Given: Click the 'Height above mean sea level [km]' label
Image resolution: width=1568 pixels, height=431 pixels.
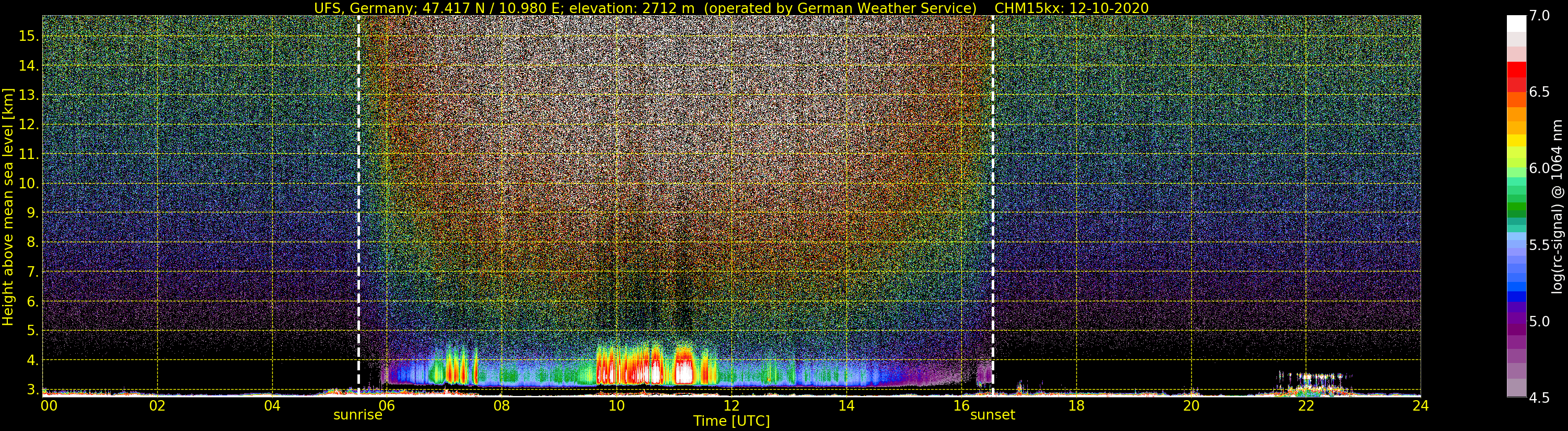Looking at the screenshot, I should [x=8, y=207].
